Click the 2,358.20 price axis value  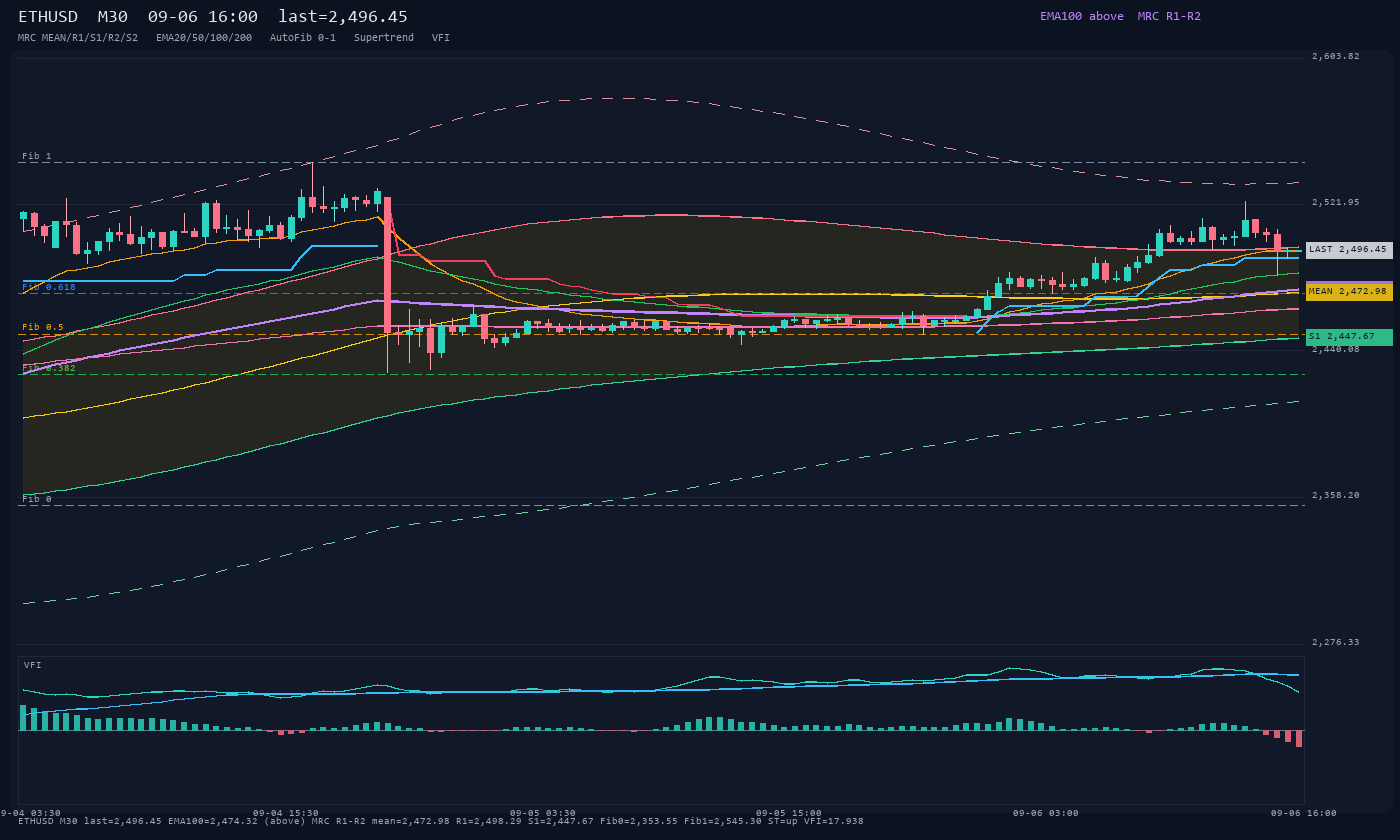tap(1336, 496)
